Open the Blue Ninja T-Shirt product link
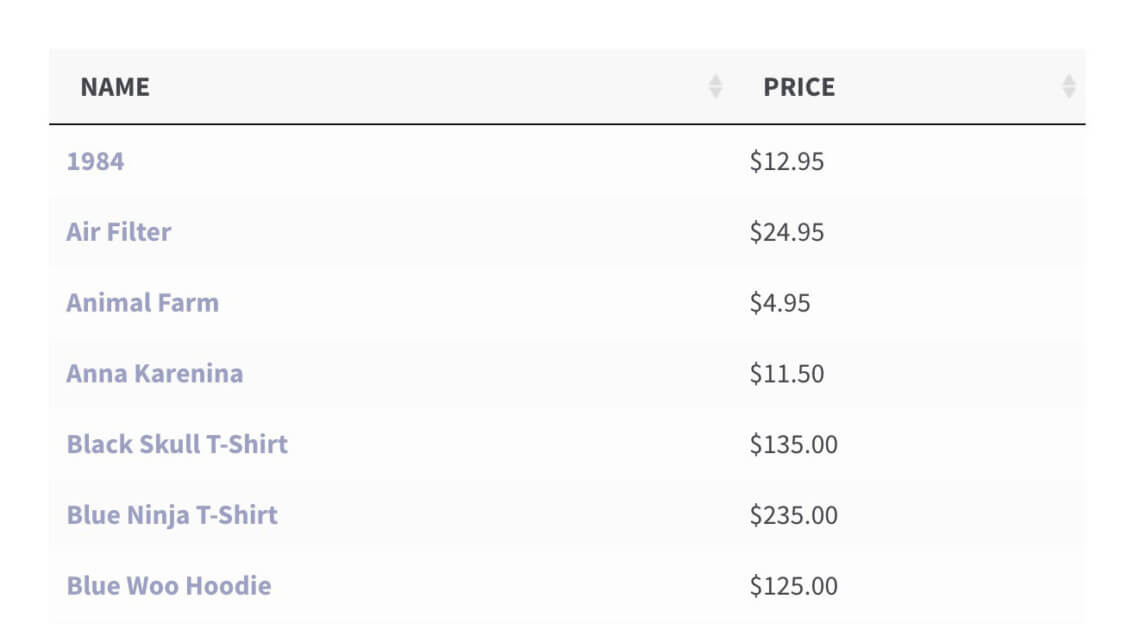Image resolution: width=1140 pixels, height=624 pixels. coord(171,515)
